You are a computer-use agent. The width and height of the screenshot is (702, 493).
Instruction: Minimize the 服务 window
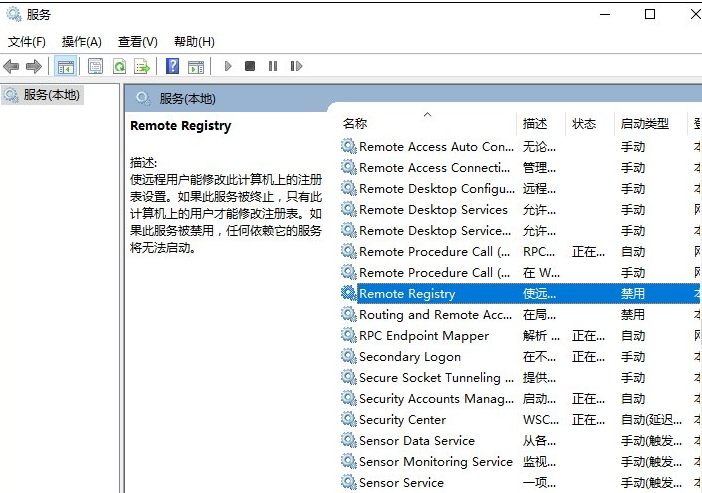tap(605, 14)
